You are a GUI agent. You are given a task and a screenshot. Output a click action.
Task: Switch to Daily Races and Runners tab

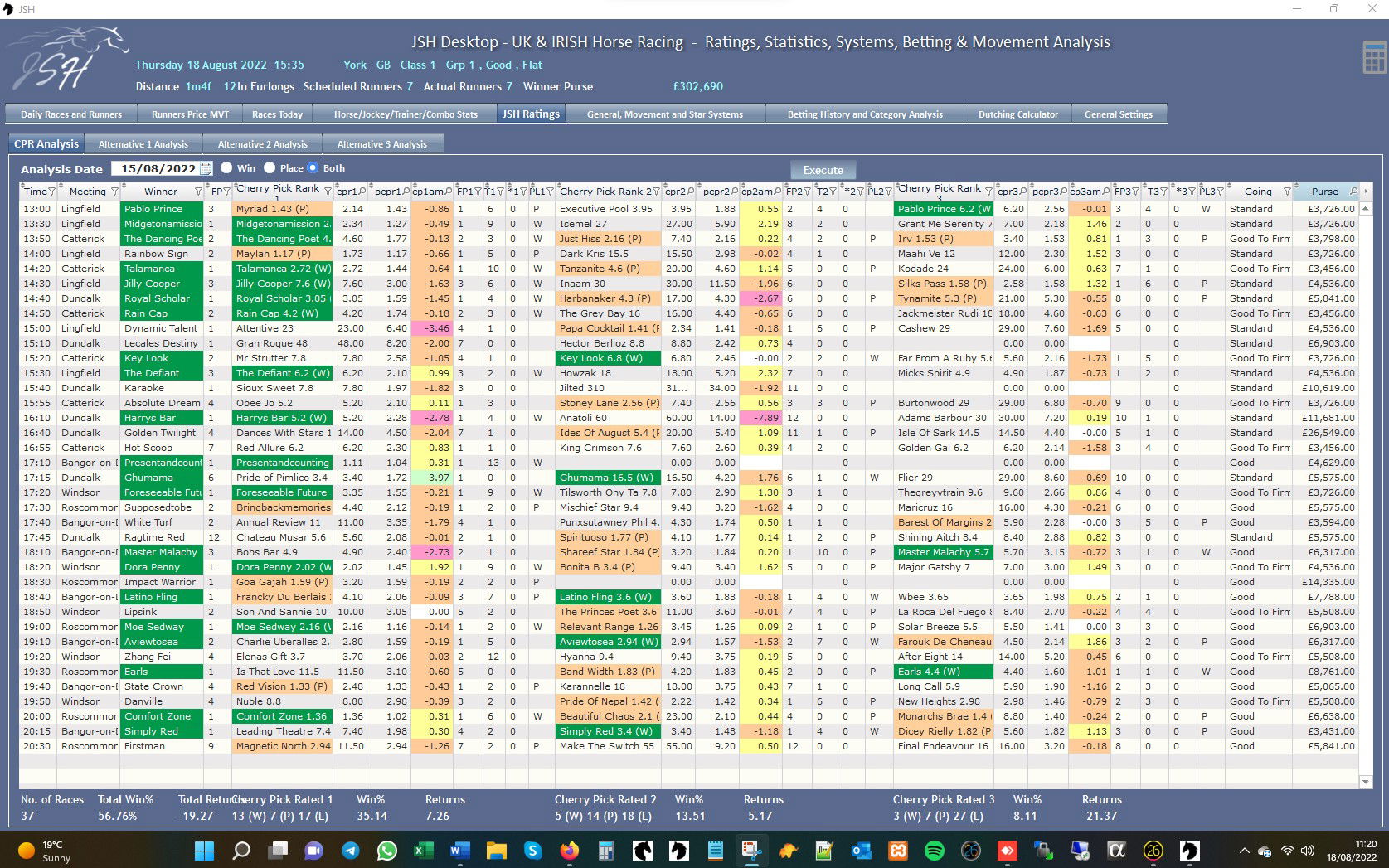click(71, 114)
